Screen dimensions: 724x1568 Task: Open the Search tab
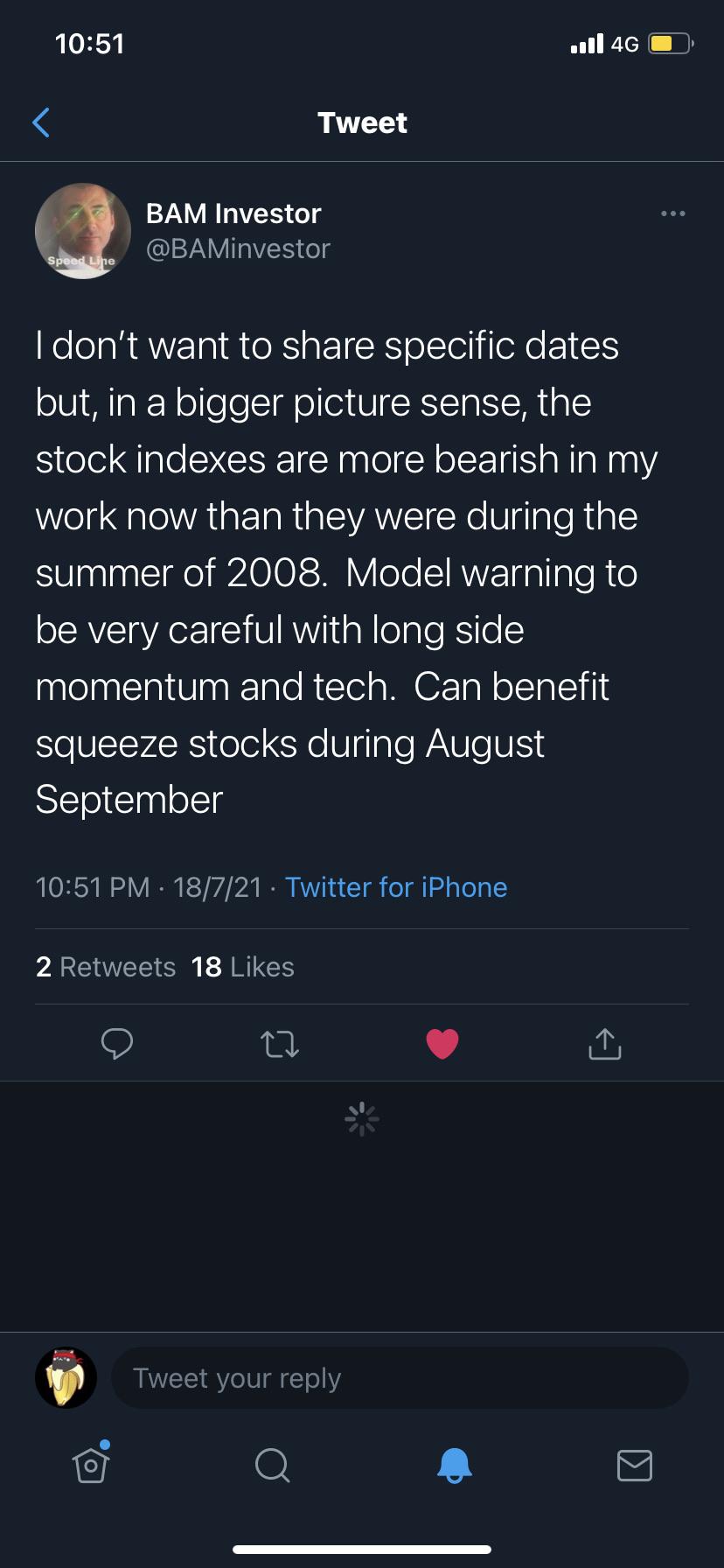click(272, 1464)
